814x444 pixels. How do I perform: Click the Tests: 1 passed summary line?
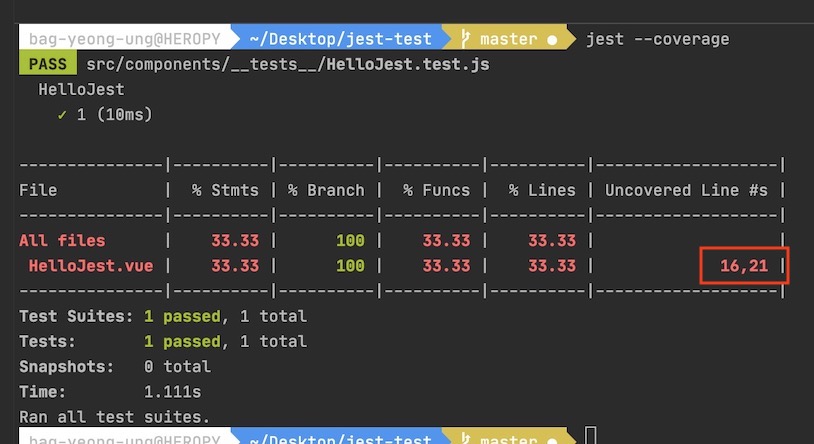(x=163, y=341)
